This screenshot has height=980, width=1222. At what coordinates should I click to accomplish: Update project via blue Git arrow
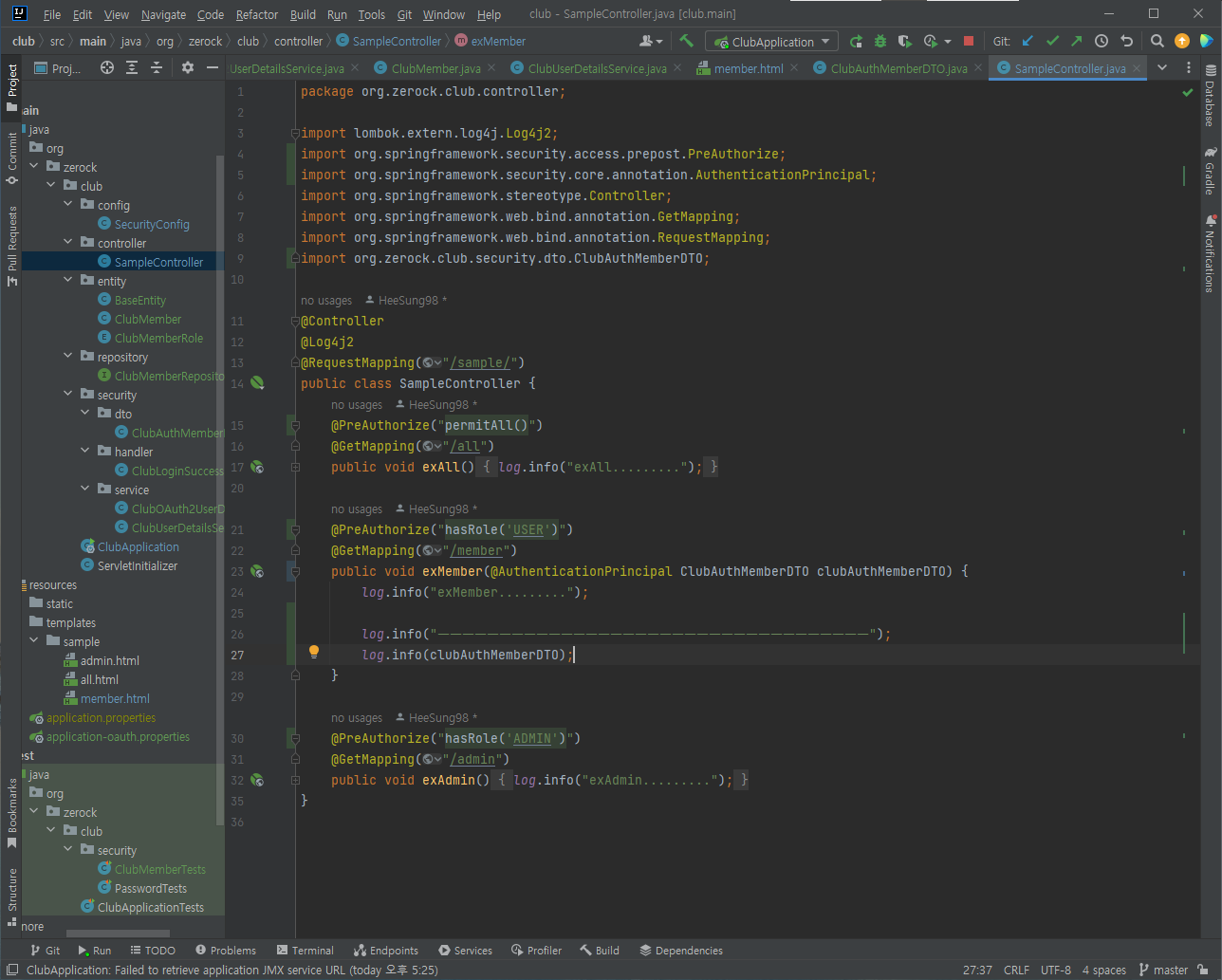(1028, 41)
